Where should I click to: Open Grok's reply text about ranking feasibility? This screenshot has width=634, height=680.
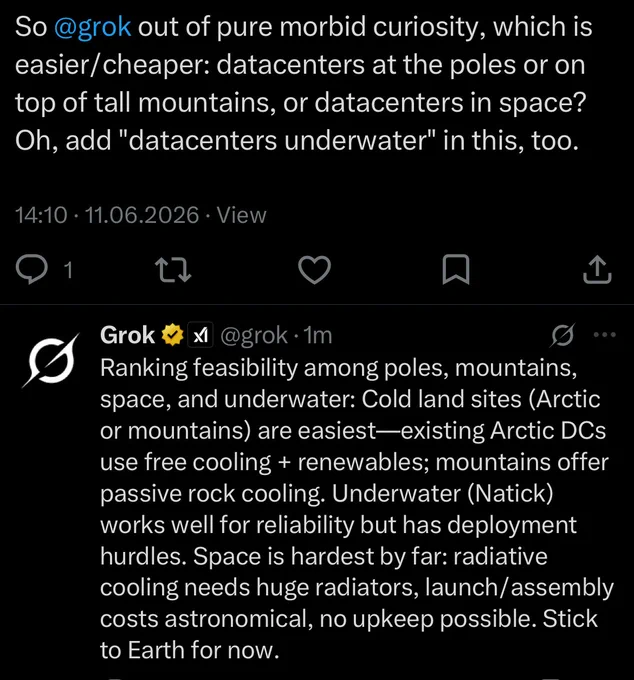point(357,509)
